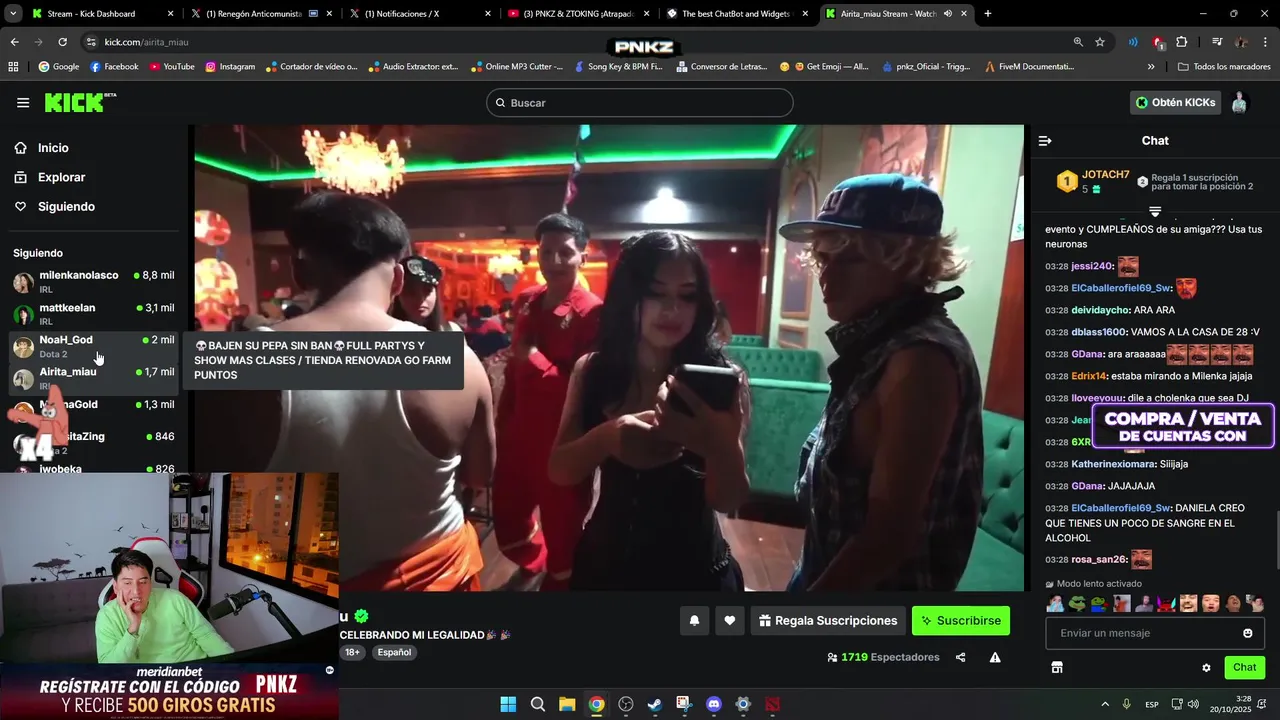The image size is (1280, 720).
Task: Open the Google bookmark
Action: [x=58, y=67]
